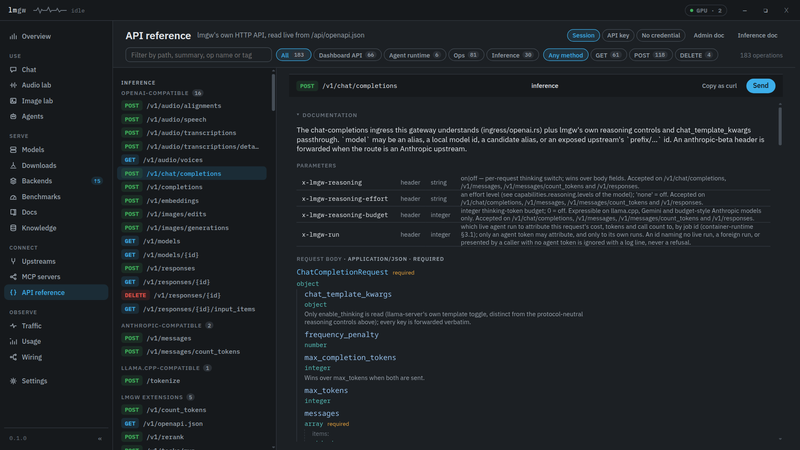Collapse the OpenAI-compatible group
Screen dimensions: 800x450
coord(162,93)
